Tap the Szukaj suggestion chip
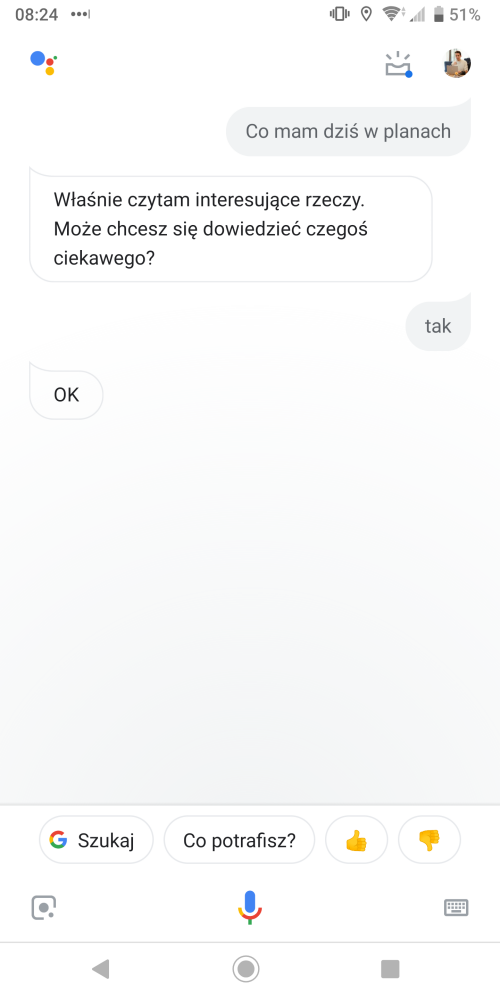This screenshot has width=500, height=1000. click(x=96, y=840)
